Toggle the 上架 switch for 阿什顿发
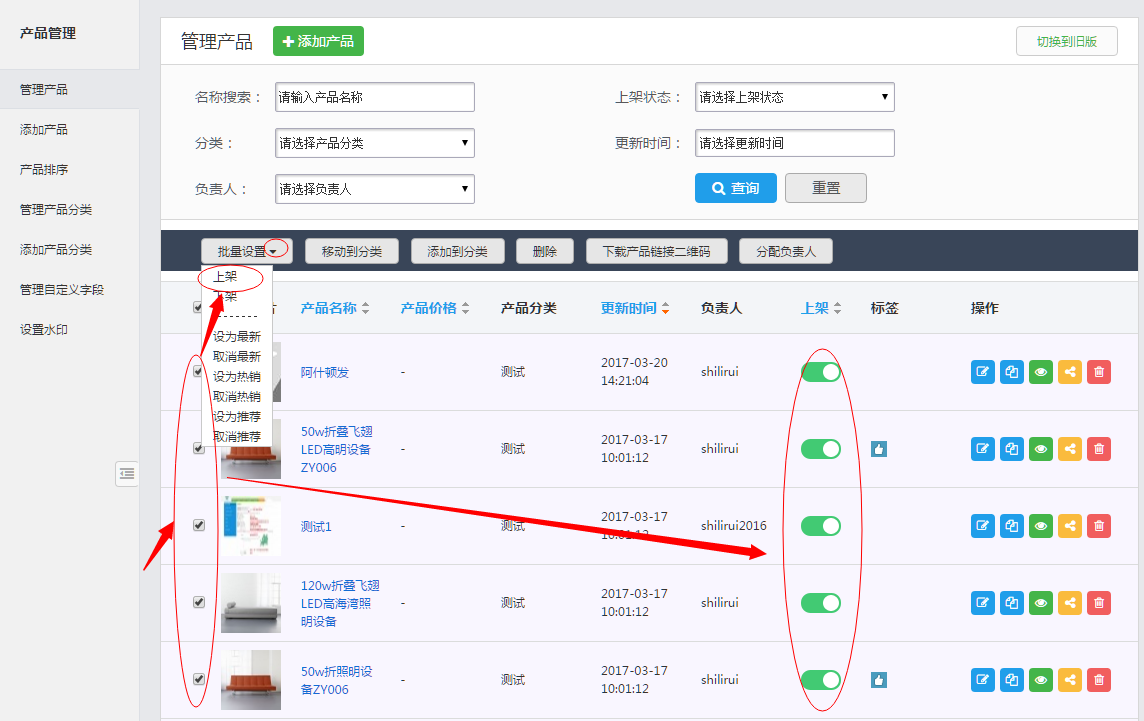This screenshot has width=1144, height=721. click(820, 372)
